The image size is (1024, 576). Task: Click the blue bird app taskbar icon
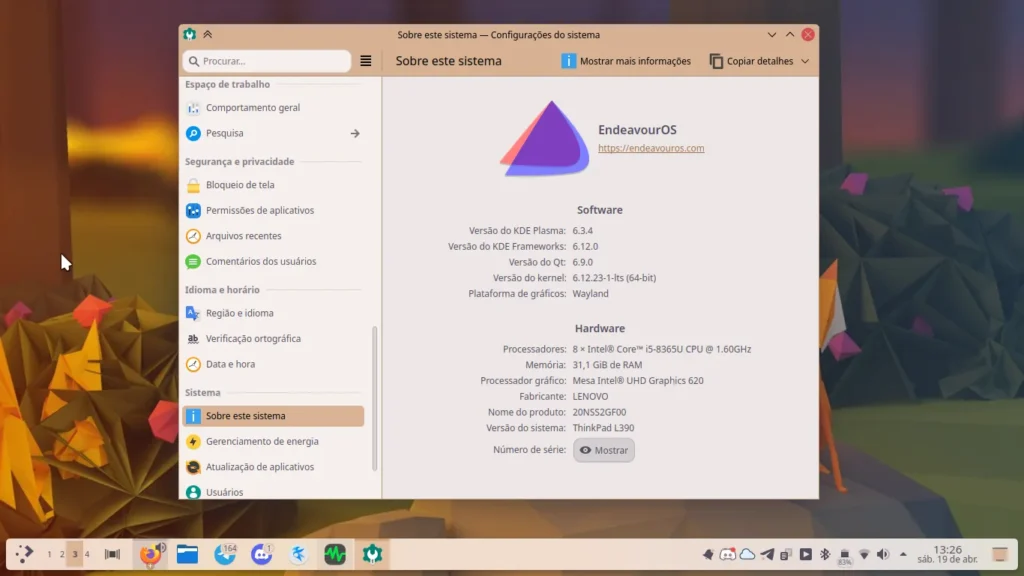pos(298,554)
